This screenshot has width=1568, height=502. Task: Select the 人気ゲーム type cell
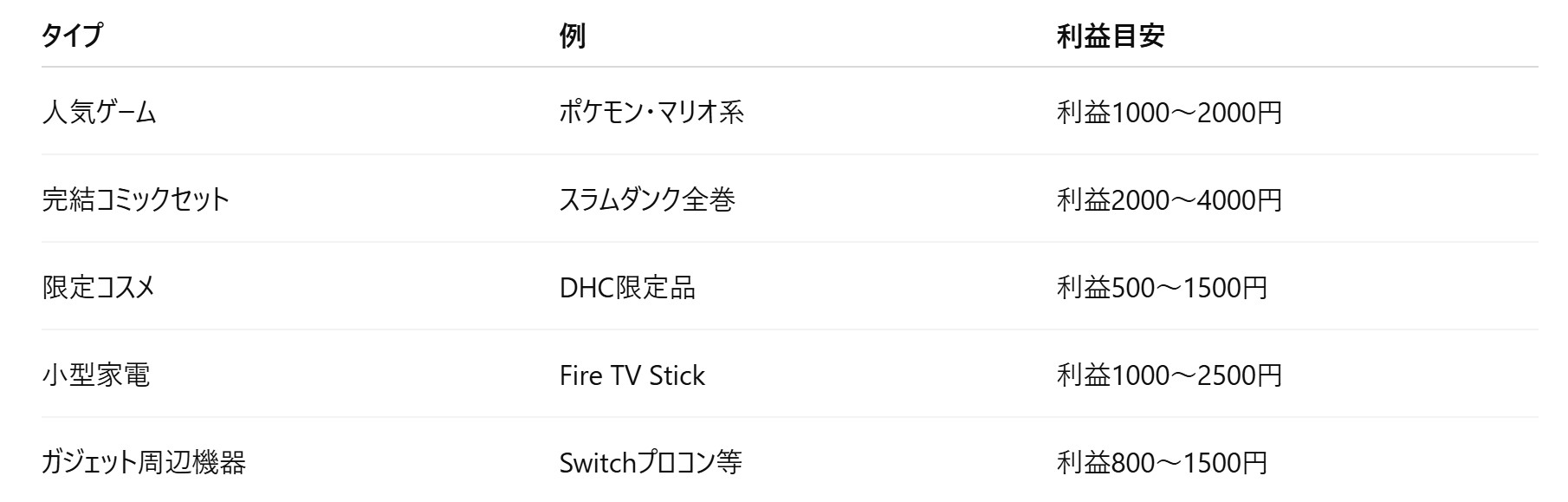click(x=99, y=113)
